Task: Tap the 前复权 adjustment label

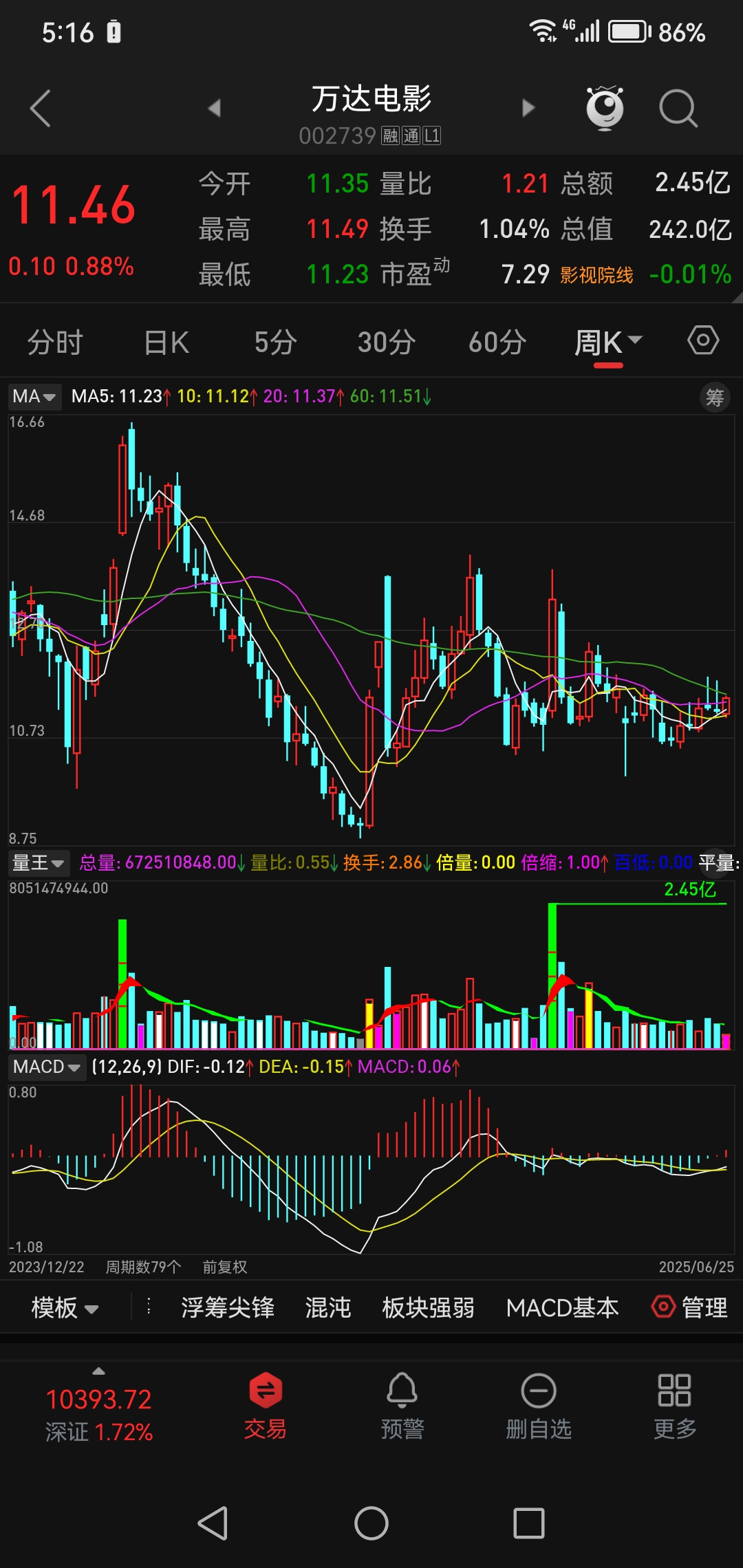Action: click(x=225, y=1267)
